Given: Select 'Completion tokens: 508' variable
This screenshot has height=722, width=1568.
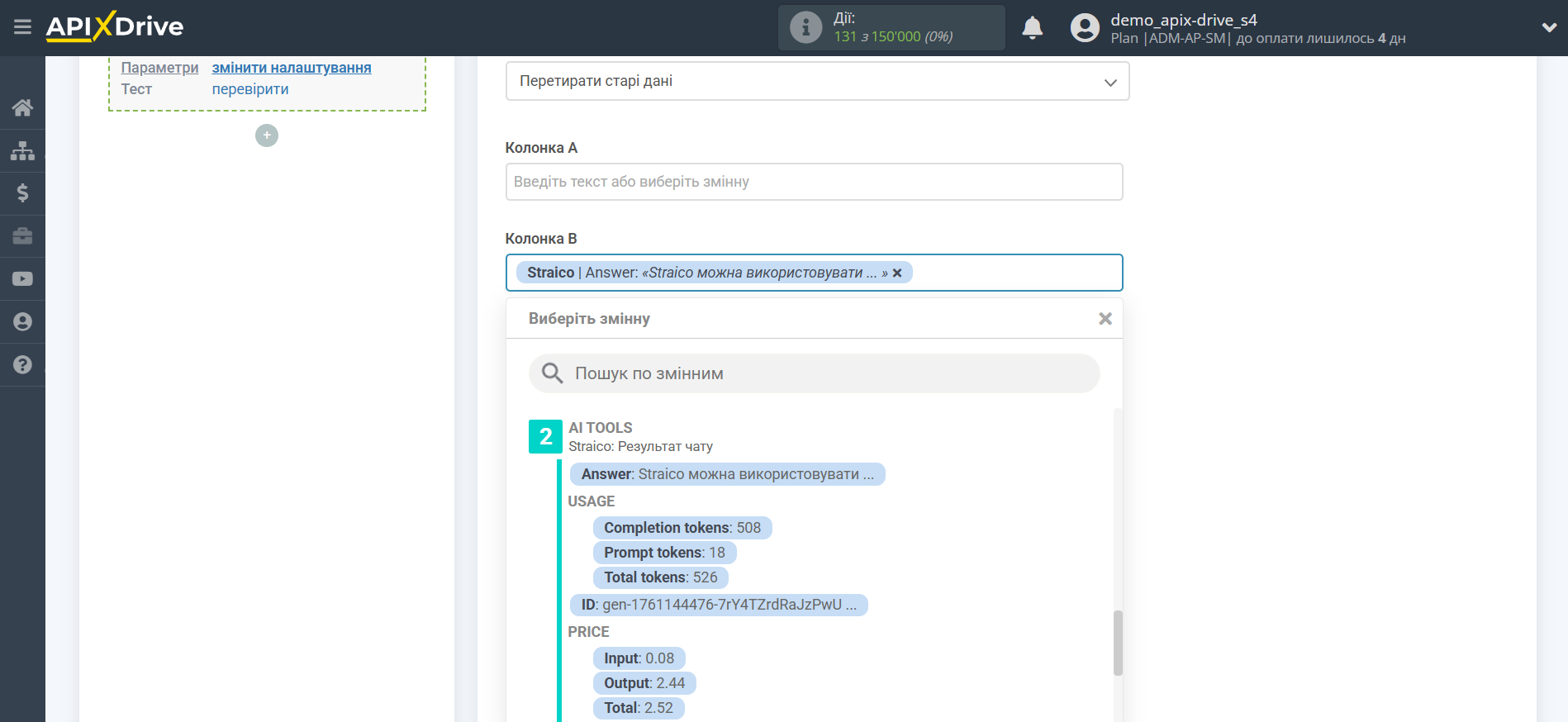Looking at the screenshot, I should coord(682,528).
